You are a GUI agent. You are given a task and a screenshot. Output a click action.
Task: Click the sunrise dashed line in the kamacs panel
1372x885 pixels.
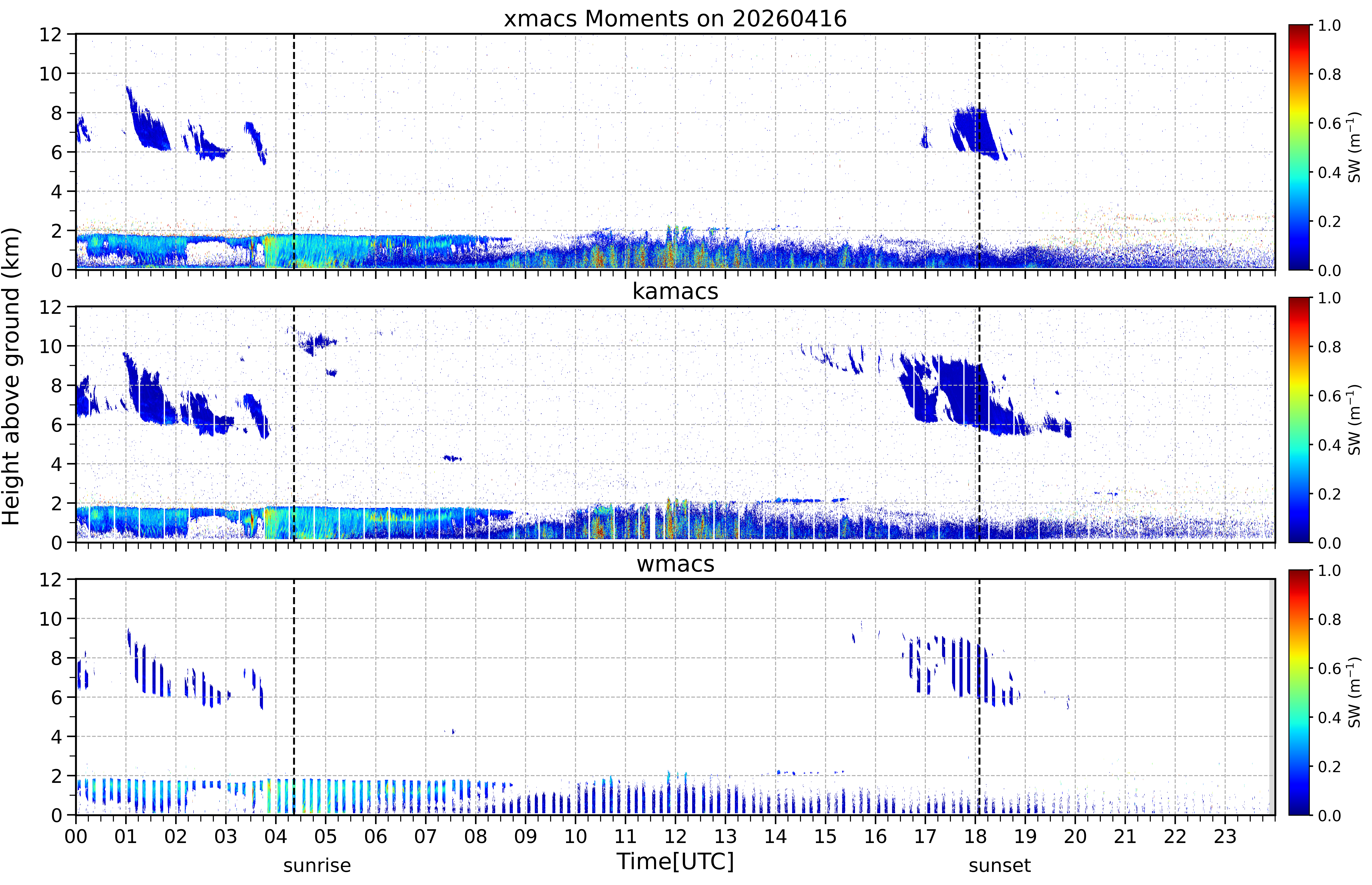(294, 424)
